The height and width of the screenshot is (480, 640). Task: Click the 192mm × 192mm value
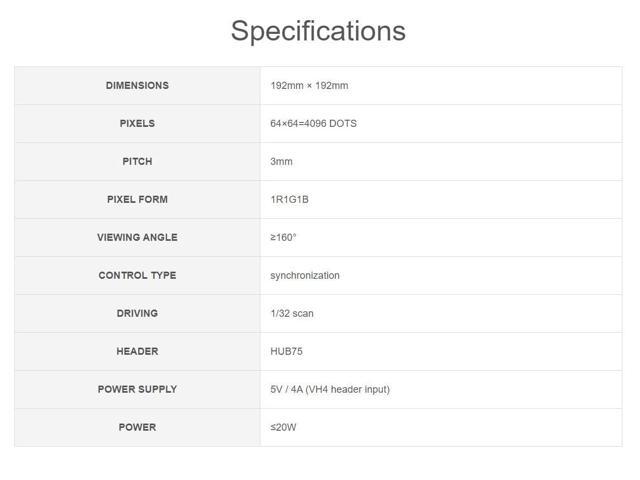309,86
